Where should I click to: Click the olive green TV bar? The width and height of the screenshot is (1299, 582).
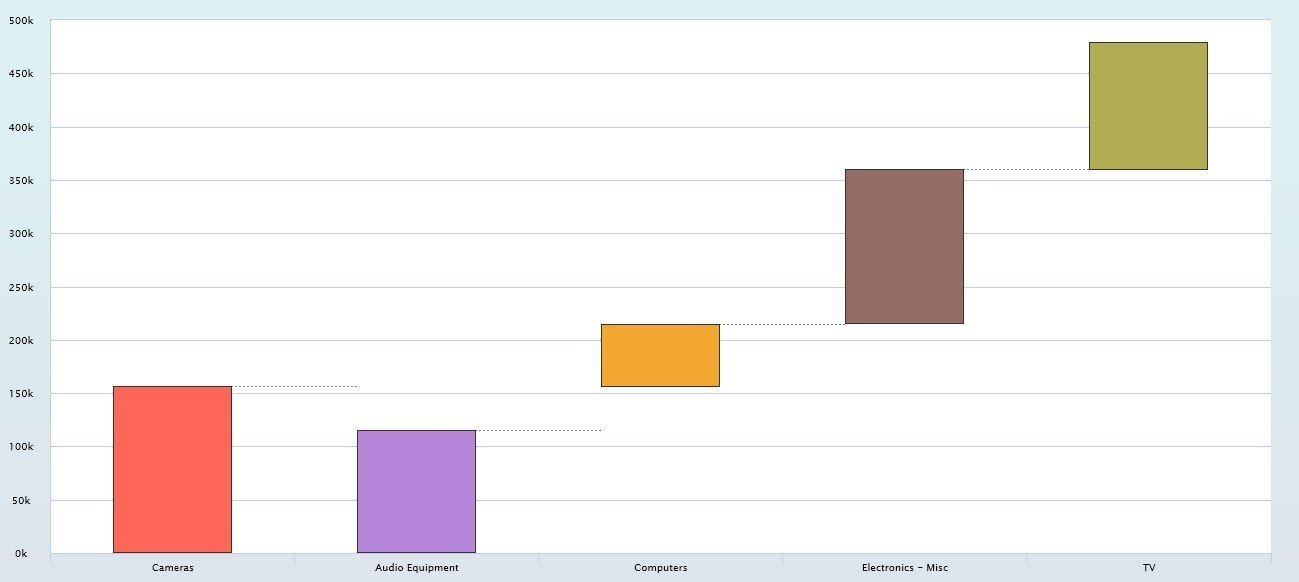[1148, 106]
